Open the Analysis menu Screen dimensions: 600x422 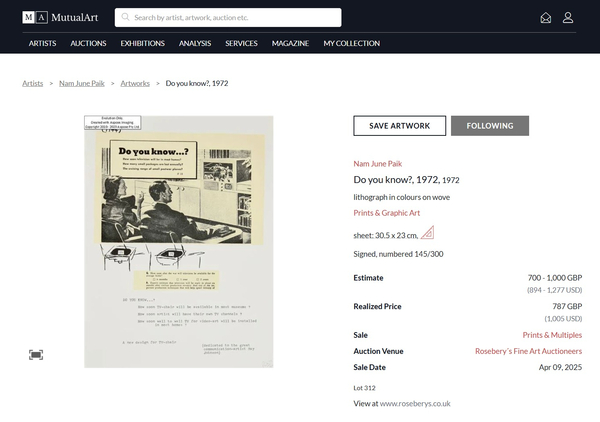click(x=195, y=43)
